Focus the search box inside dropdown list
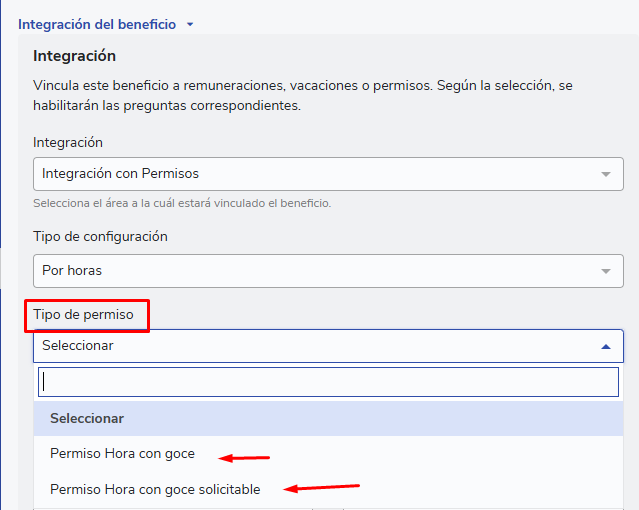Viewport: 639px width, 510px height. (328, 382)
